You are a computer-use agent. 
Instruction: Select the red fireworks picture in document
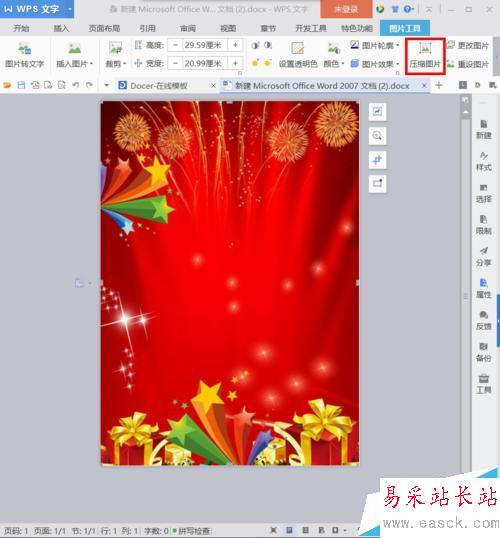230,283
